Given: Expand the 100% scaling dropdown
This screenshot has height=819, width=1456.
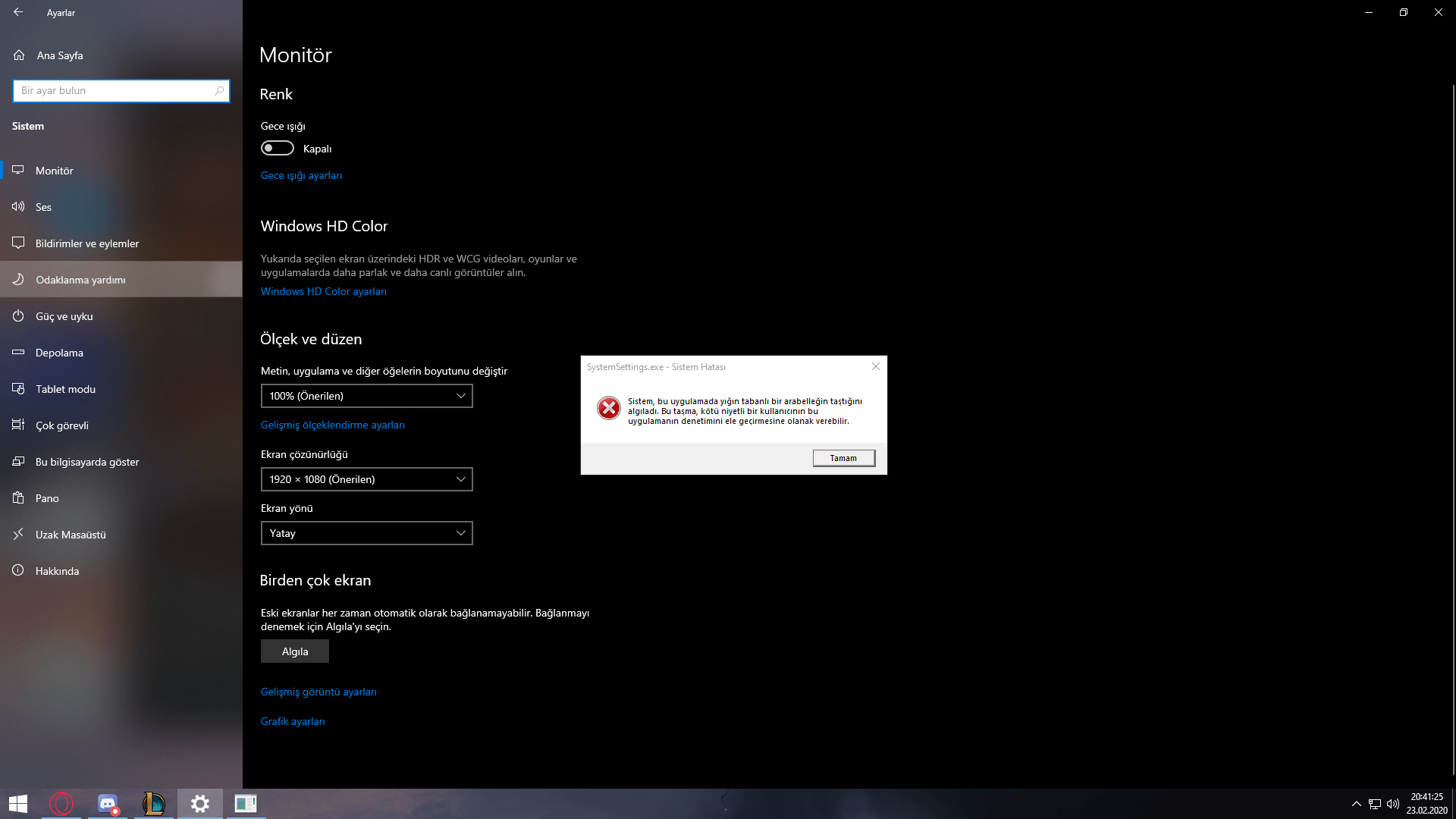Looking at the screenshot, I should click(x=366, y=396).
